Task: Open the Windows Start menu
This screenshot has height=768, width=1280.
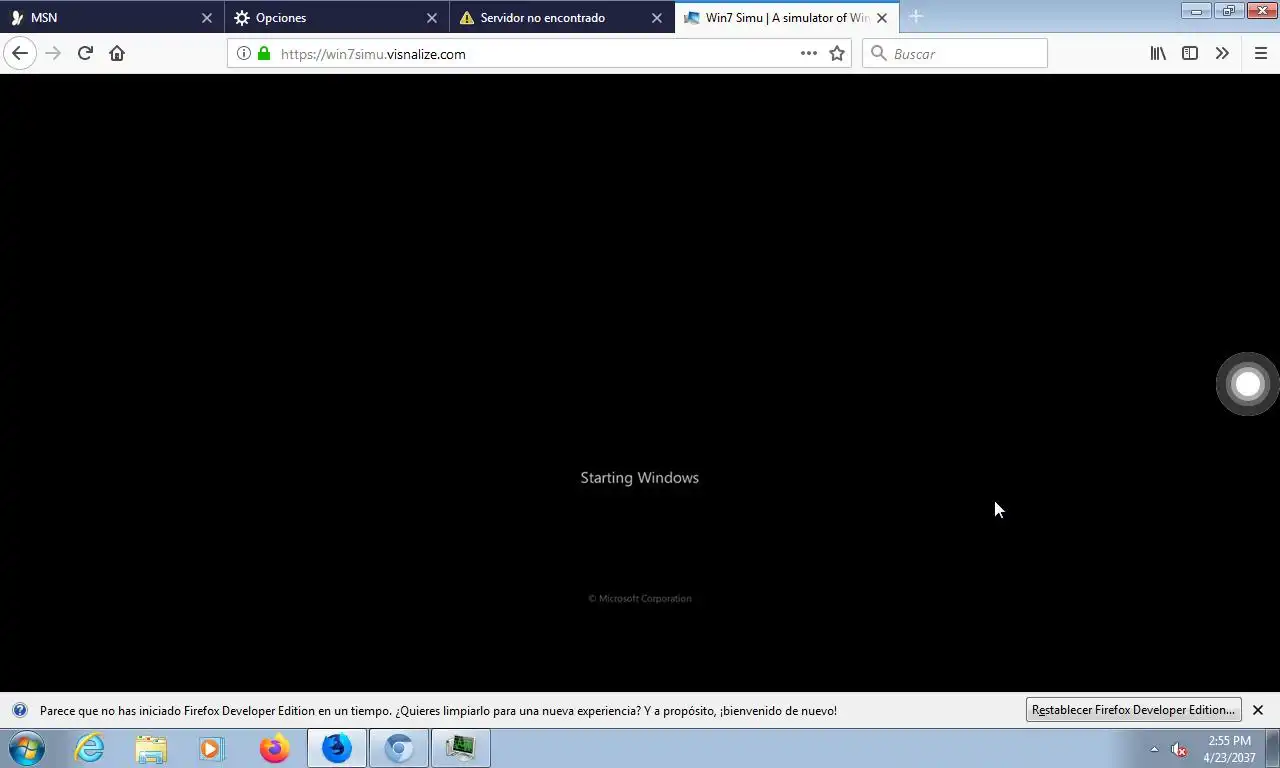Action: click(26, 748)
